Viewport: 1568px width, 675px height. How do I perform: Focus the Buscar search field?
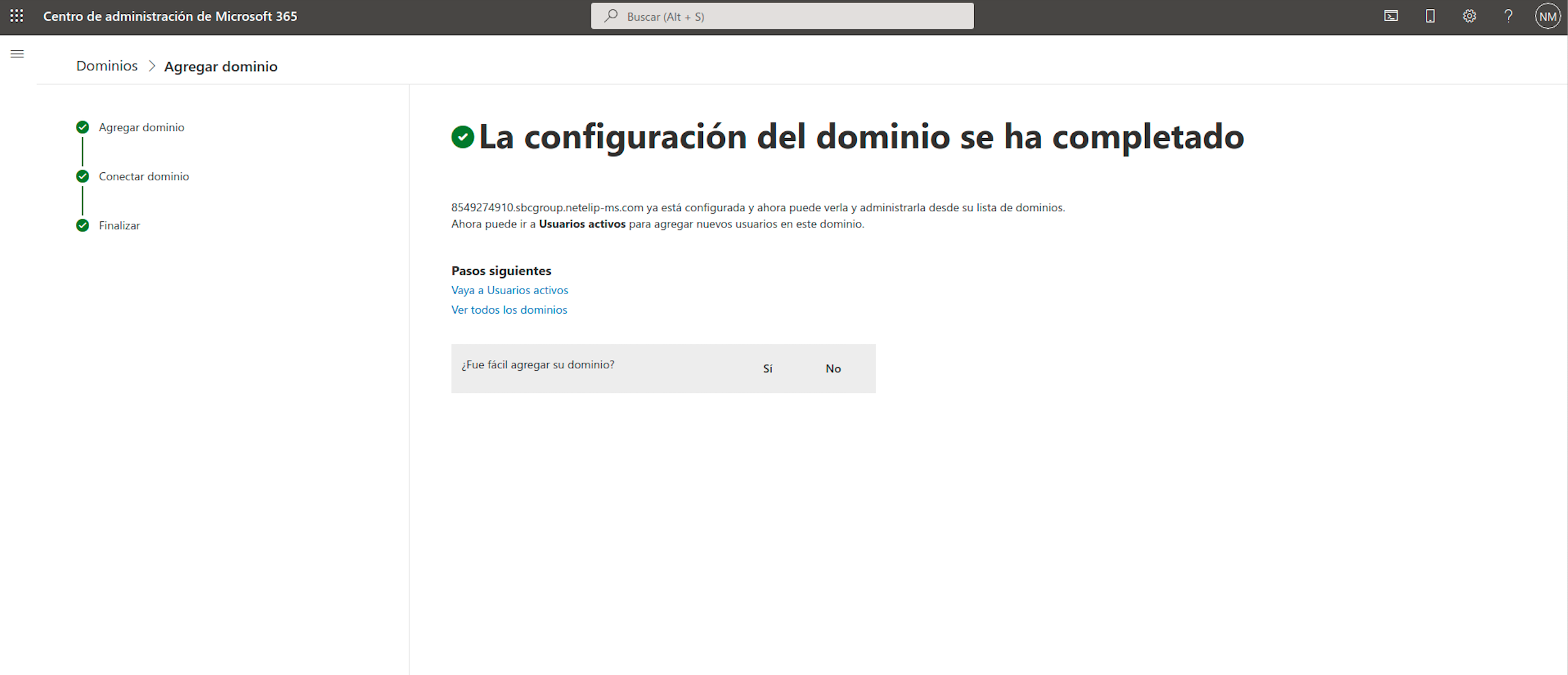(782, 16)
